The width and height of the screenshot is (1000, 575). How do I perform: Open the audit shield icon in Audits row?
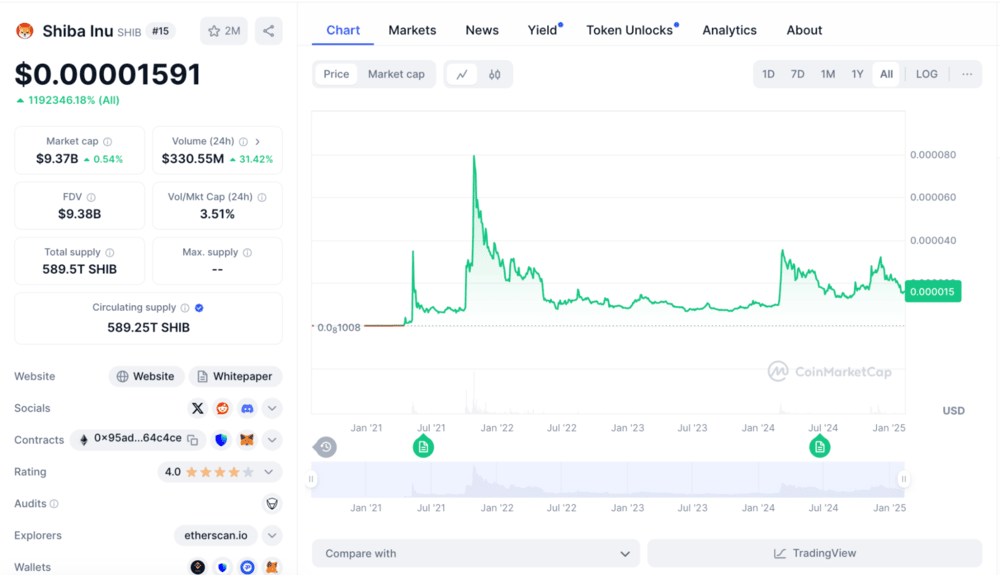271,504
